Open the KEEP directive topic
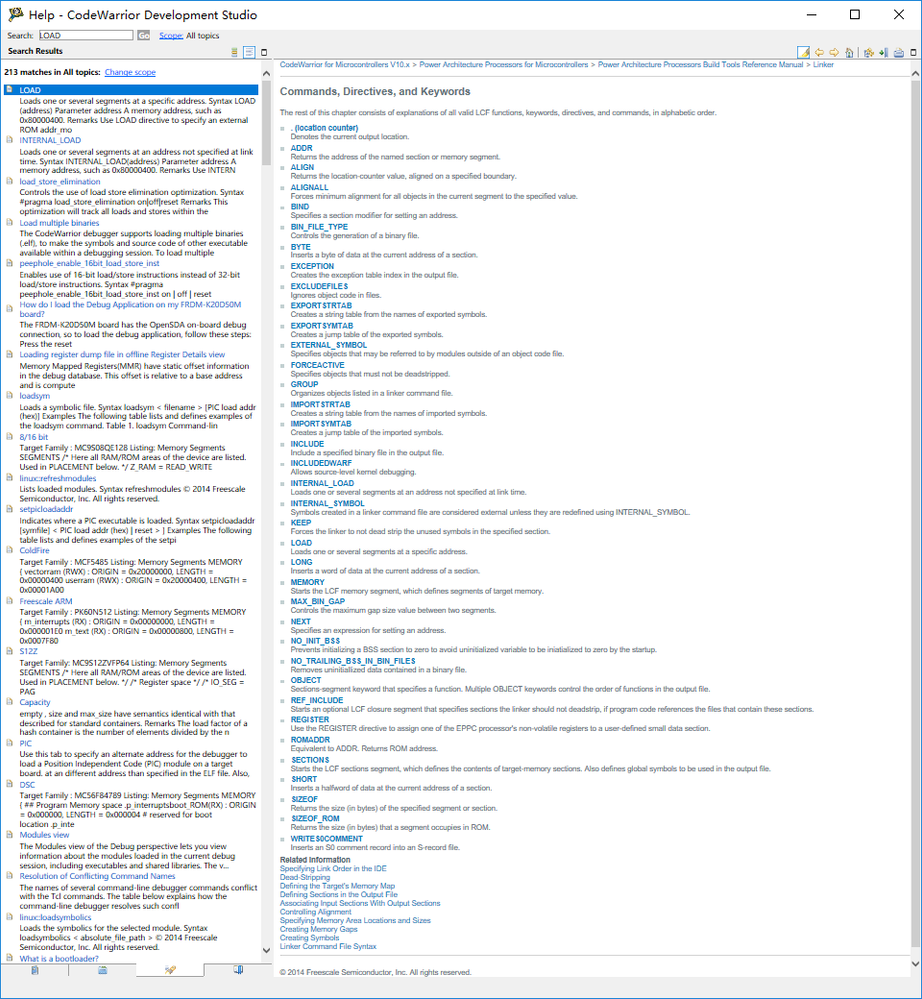 [301, 522]
